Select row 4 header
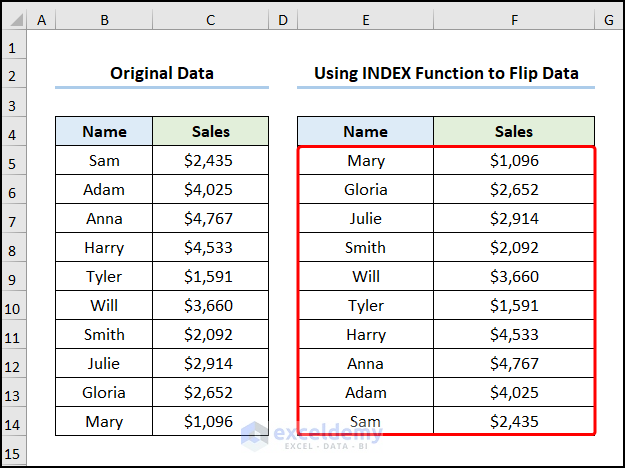 12,132
